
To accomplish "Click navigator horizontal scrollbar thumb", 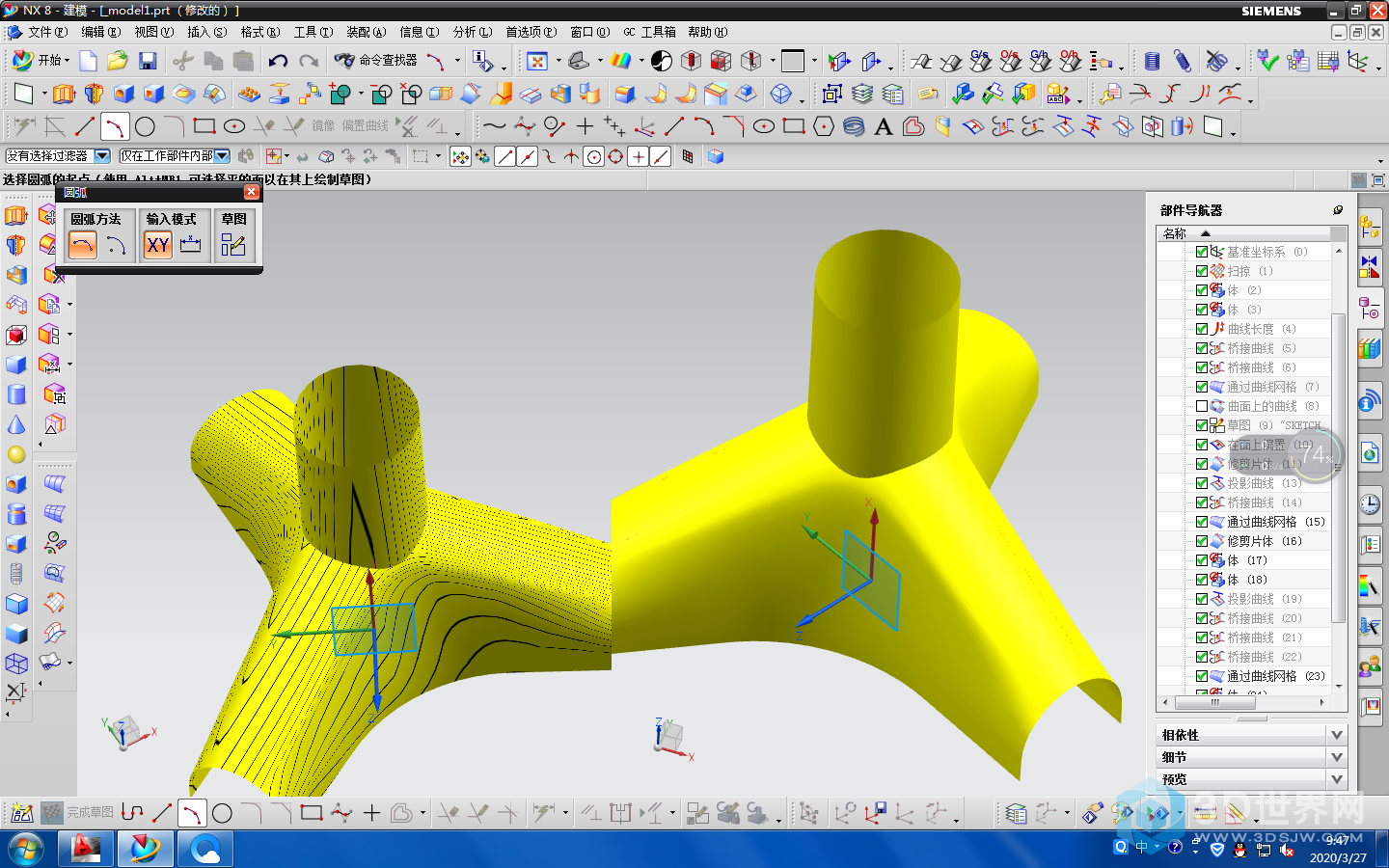I will [1215, 702].
